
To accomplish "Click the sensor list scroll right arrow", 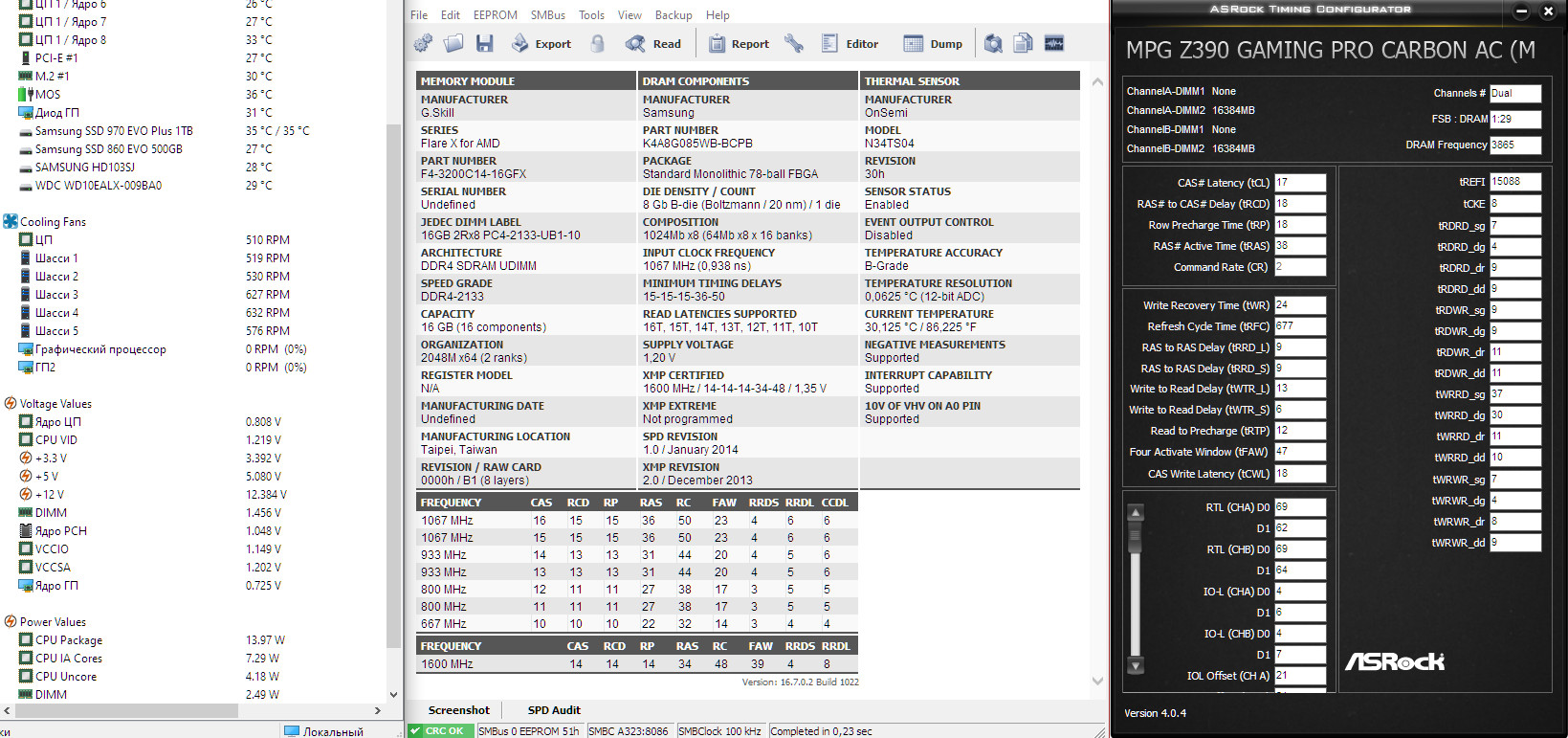I will click(378, 710).
